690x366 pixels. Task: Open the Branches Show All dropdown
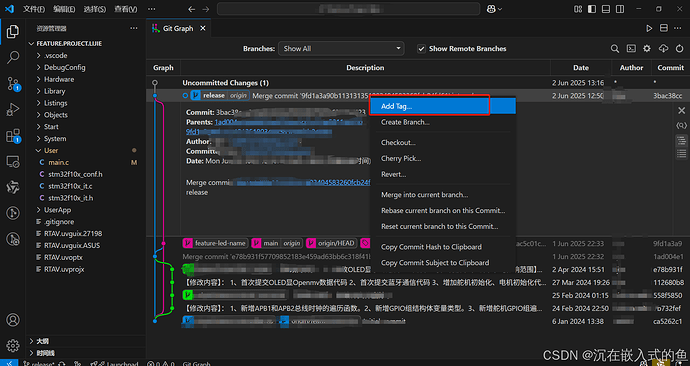(x=341, y=49)
